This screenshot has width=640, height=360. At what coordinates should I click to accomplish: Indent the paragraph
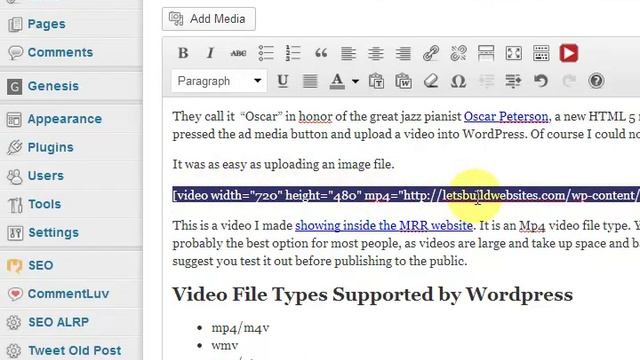[513, 81]
